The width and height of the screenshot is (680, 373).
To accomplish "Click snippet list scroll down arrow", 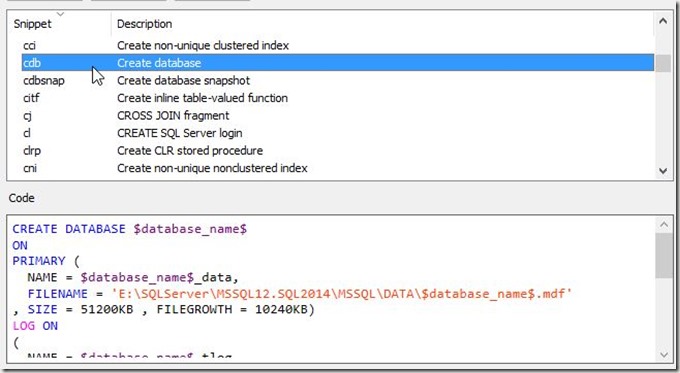I will point(663,171).
